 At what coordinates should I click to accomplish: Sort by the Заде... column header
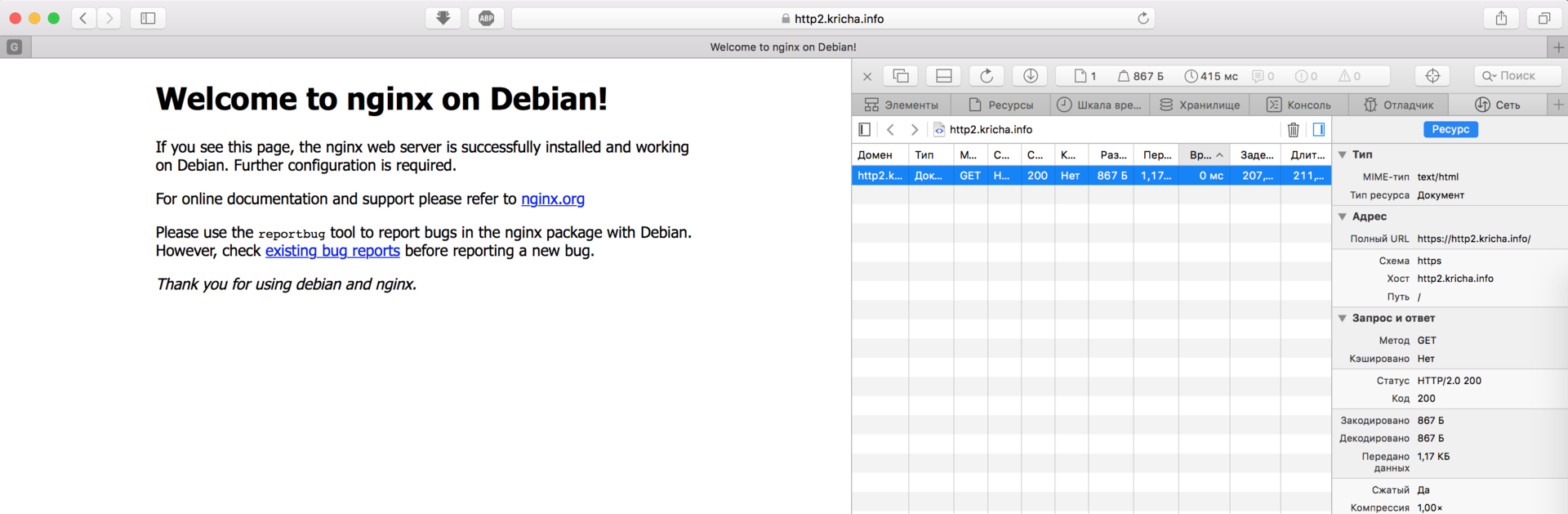(1255, 154)
